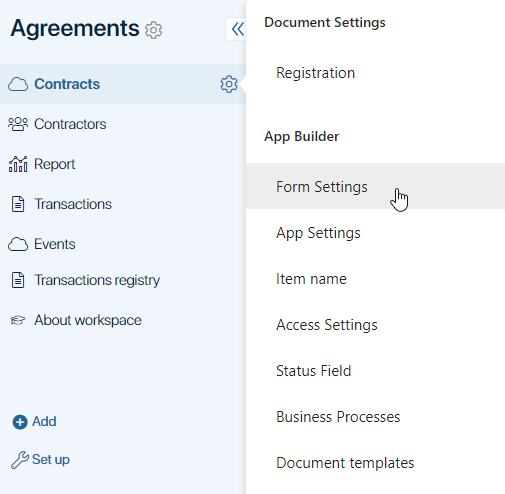Click the Contracts cloud icon
Viewport: 505px width, 494px height.
tap(18, 84)
